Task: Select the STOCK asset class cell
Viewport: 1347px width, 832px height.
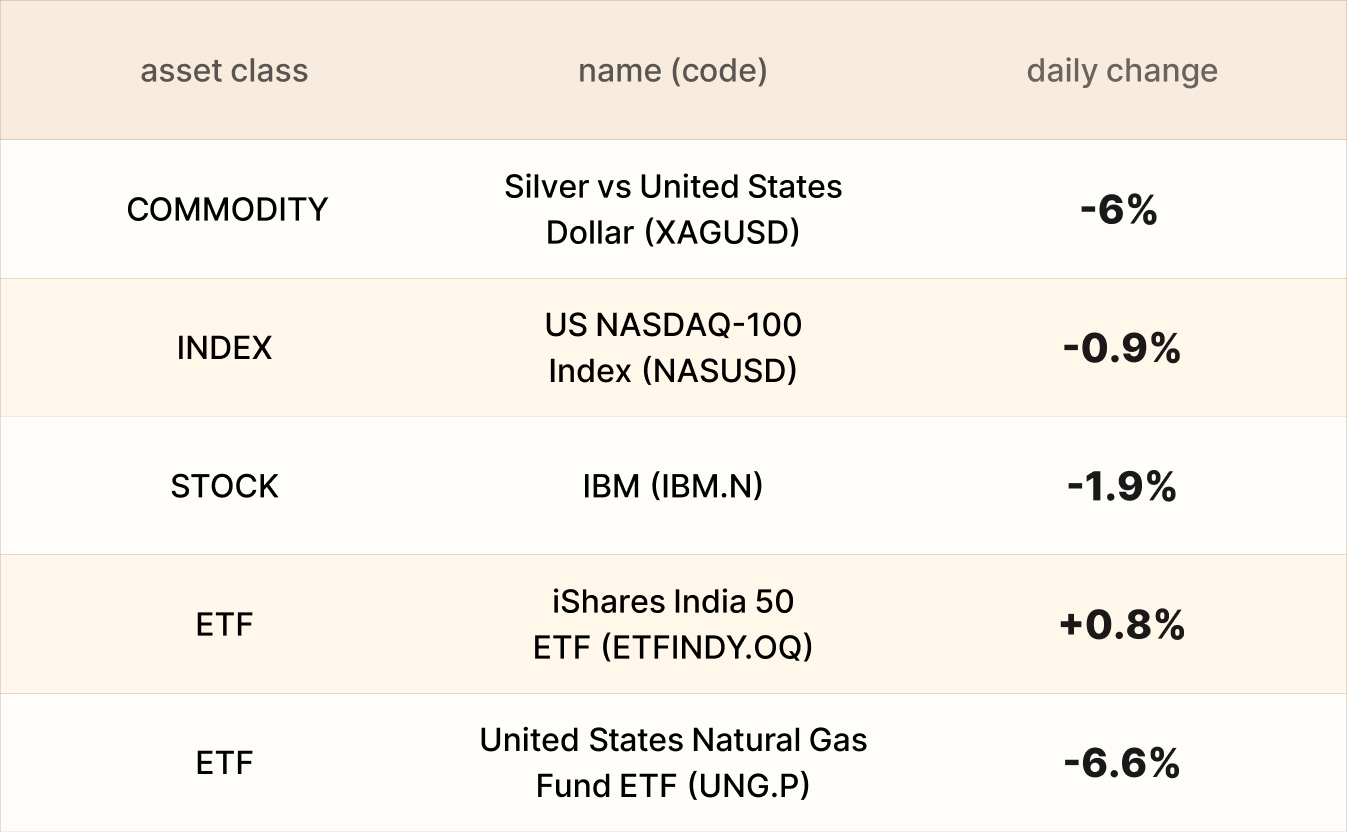Action: (x=224, y=486)
